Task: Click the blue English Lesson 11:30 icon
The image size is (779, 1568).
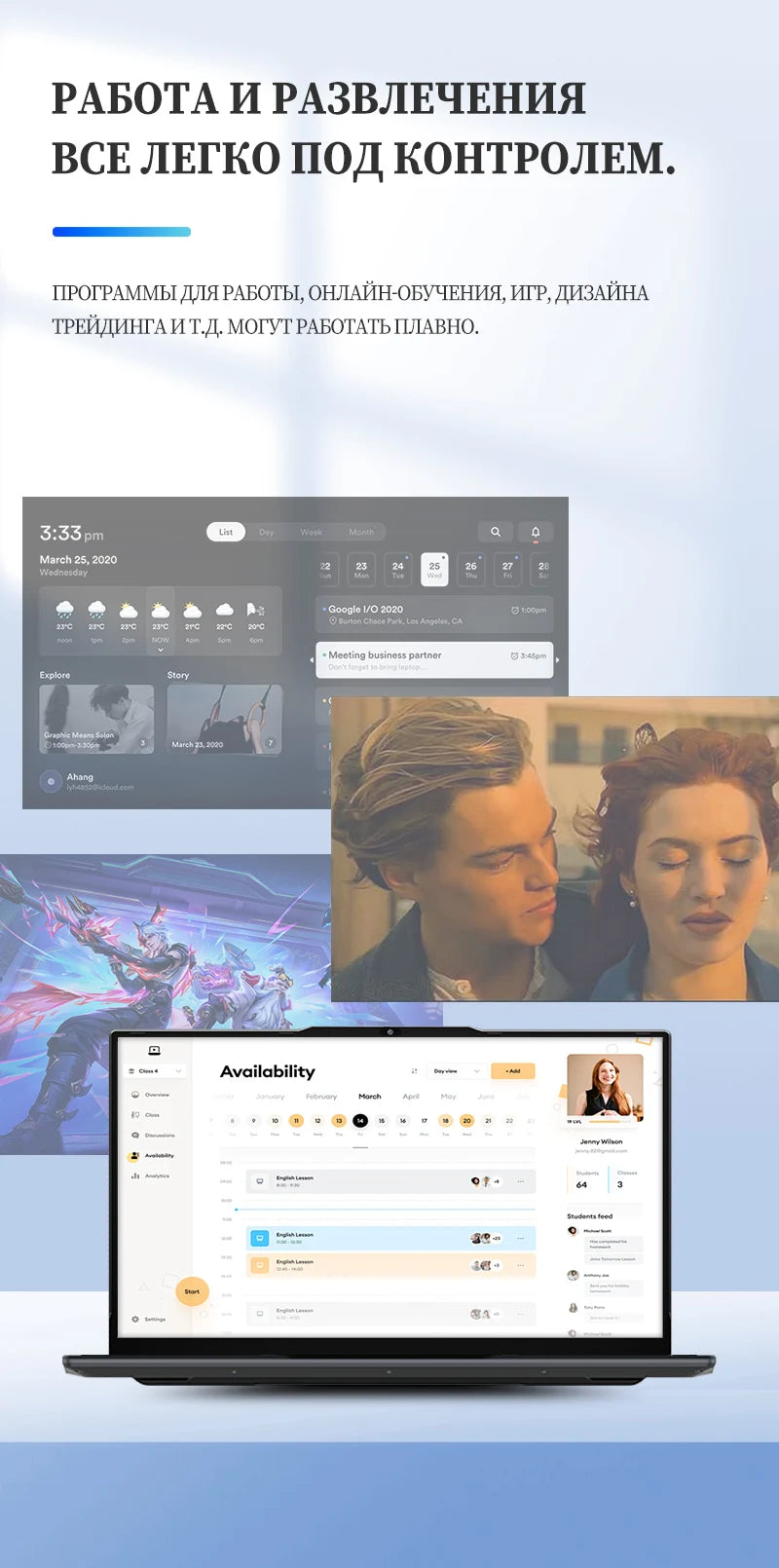Action: pos(260,1238)
